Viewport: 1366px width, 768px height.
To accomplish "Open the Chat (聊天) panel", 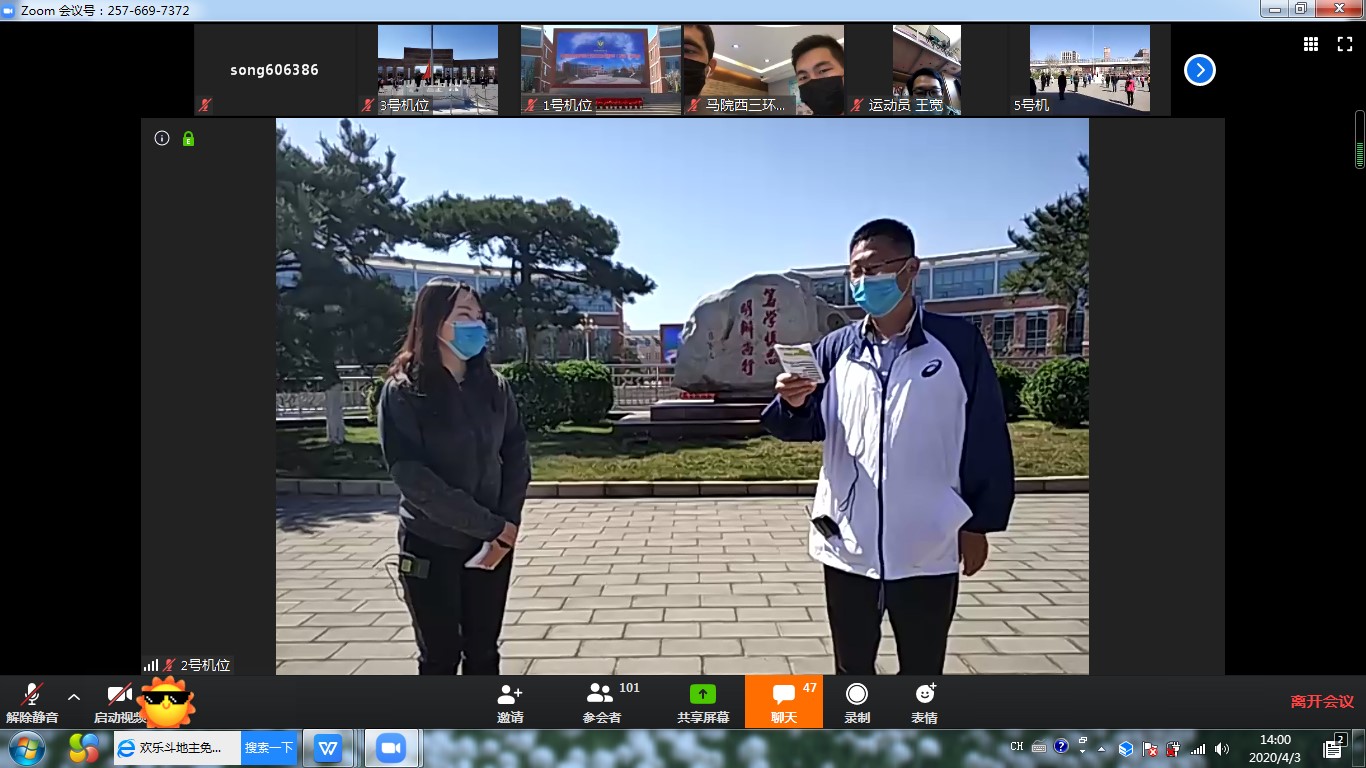I will click(784, 694).
